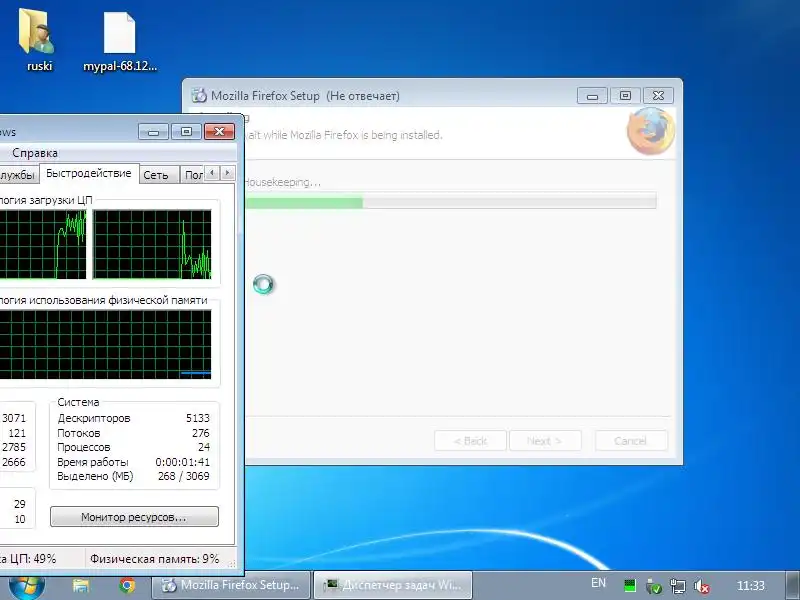Open the clock showing 11:33
The height and width of the screenshot is (600, 800).
tap(751, 586)
